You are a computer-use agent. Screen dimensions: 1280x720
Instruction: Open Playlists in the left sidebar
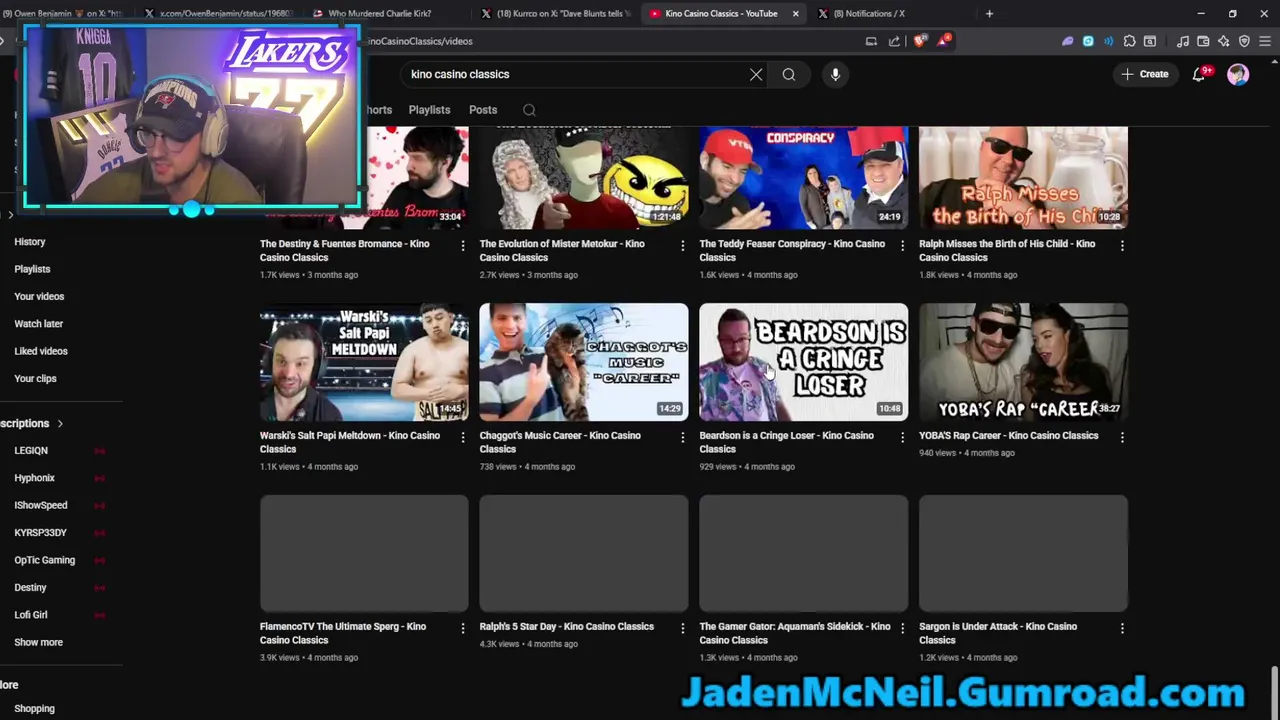tap(32, 269)
